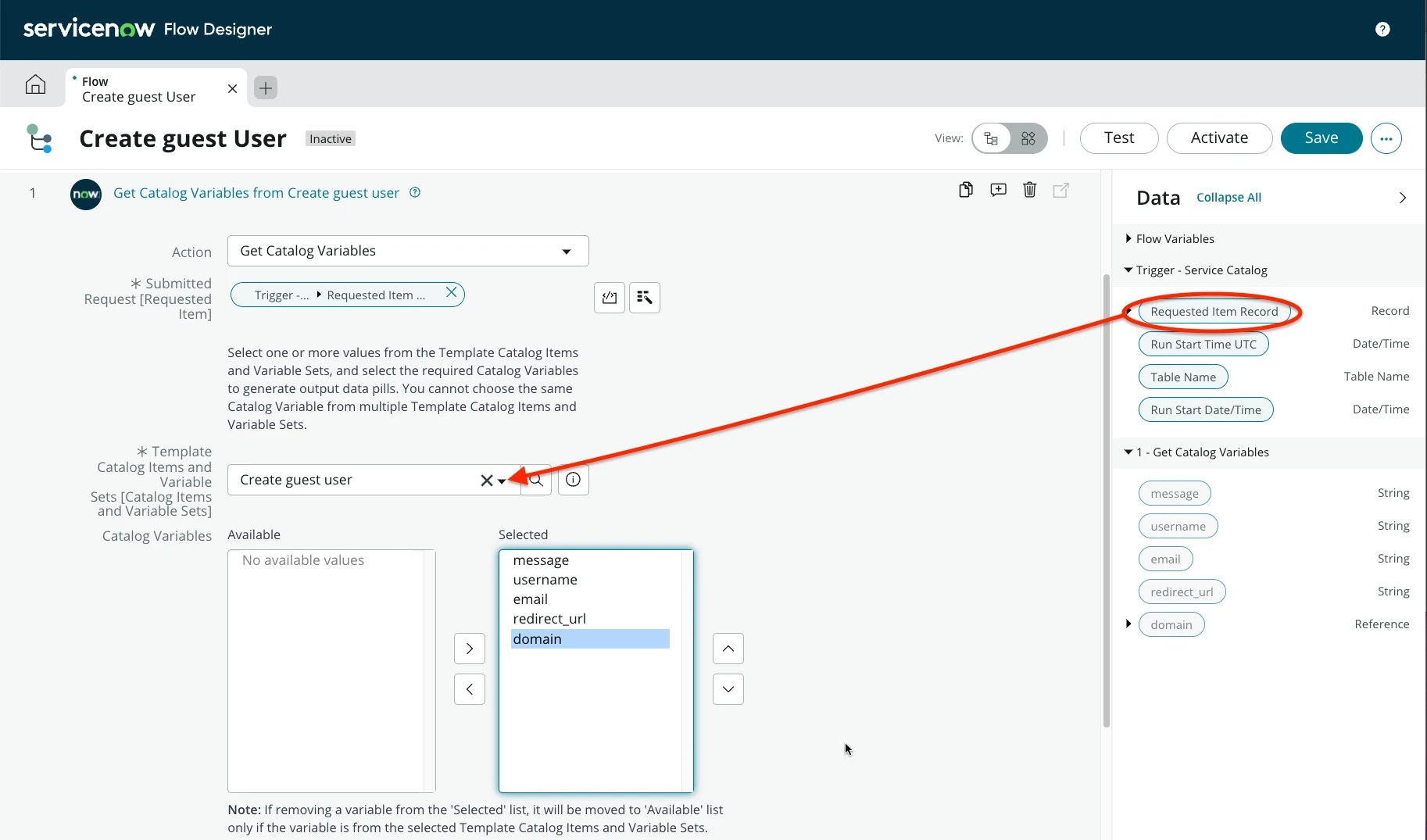Delete the Get Catalog Variables action
This screenshot has height=840, width=1427.
(1029, 190)
